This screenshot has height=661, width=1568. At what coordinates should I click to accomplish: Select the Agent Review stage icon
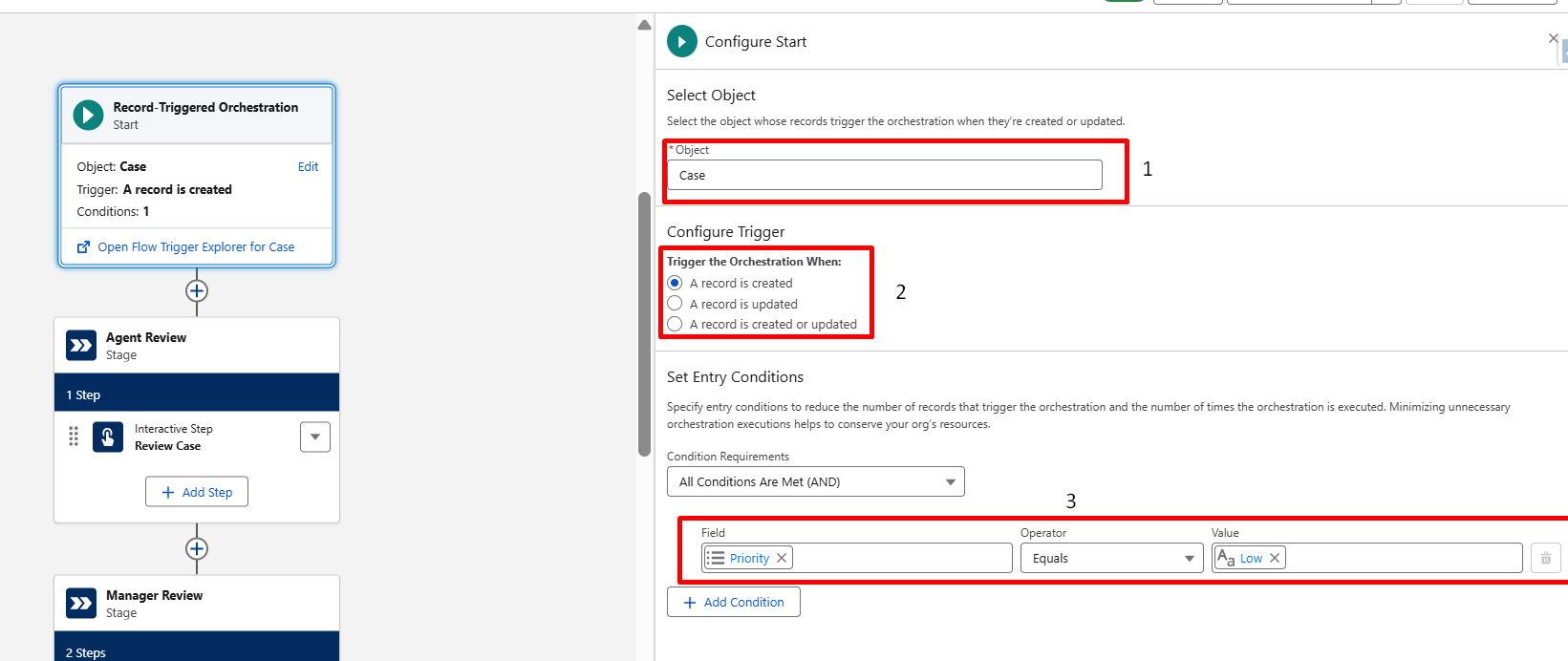click(x=81, y=346)
